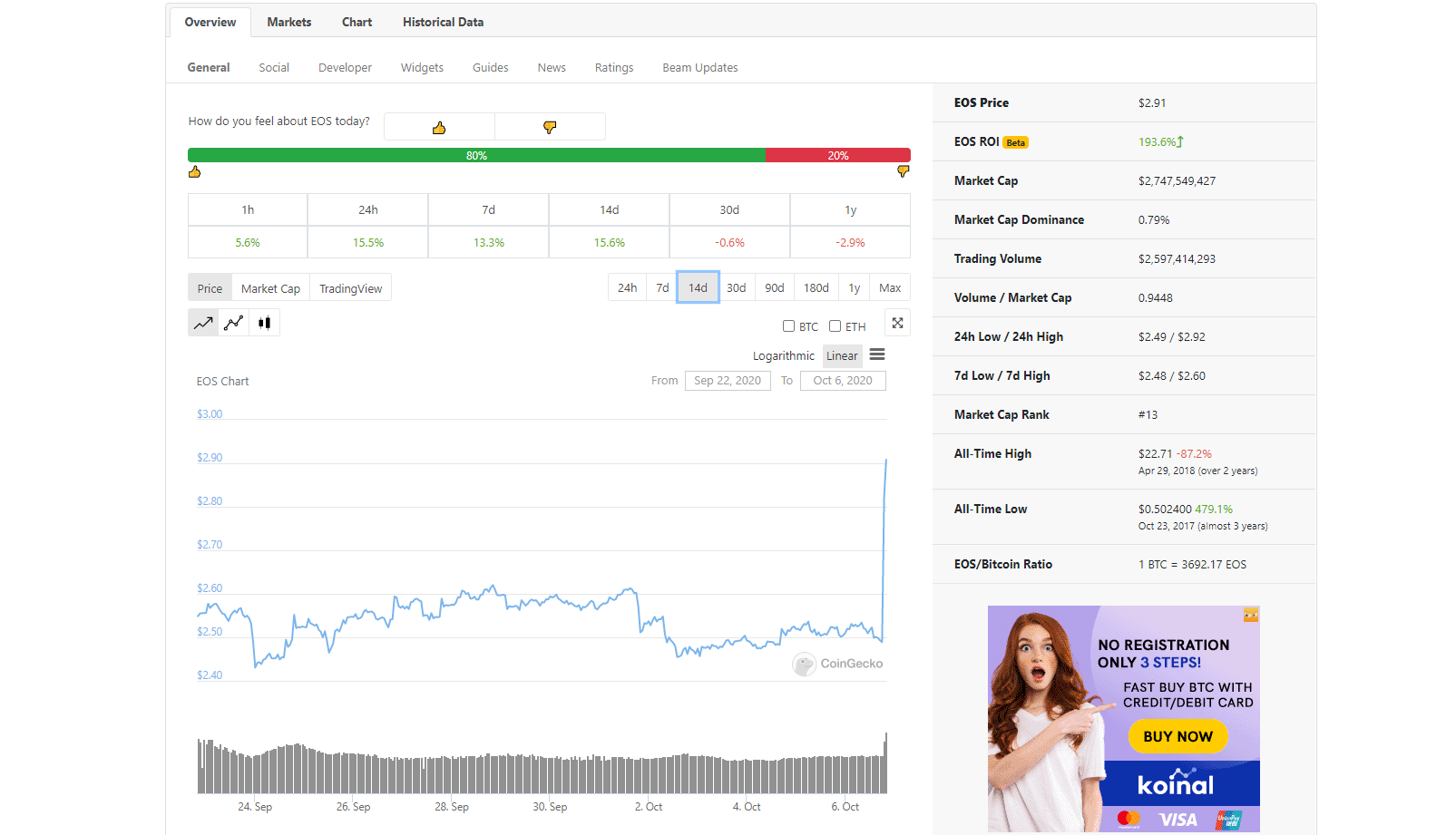Image resolution: width=1456 pixels, height=835 pixels.
Task: Click the 1h change value 5.6%
Action: pyautogui.click(x=248, y=242)
